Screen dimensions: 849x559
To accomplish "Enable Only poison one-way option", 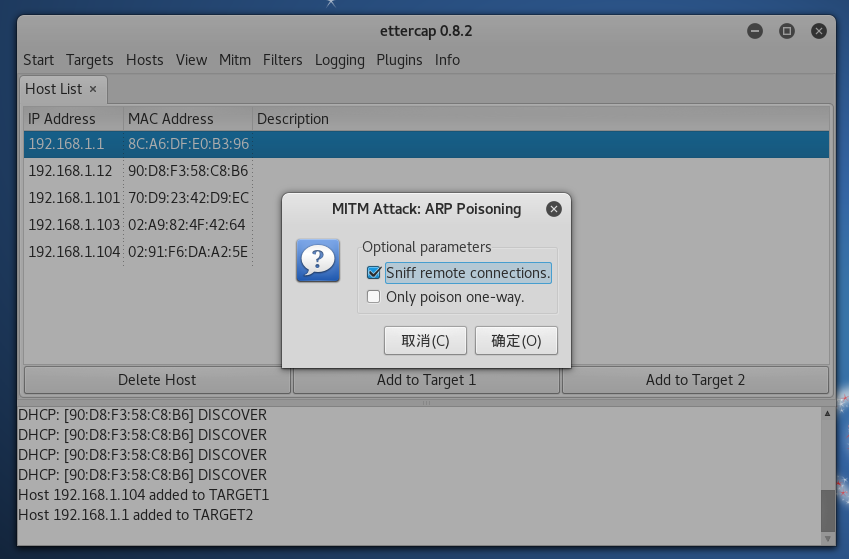I will click(374, 296).
